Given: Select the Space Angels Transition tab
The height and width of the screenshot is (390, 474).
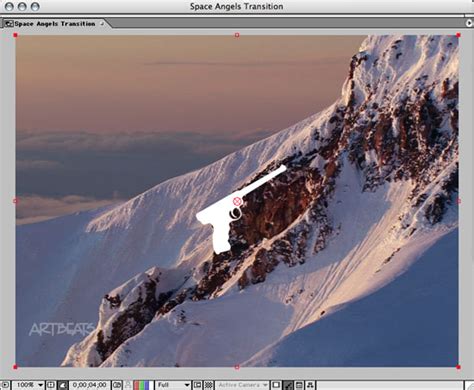Looking at the screenshot, I should 54,24.
